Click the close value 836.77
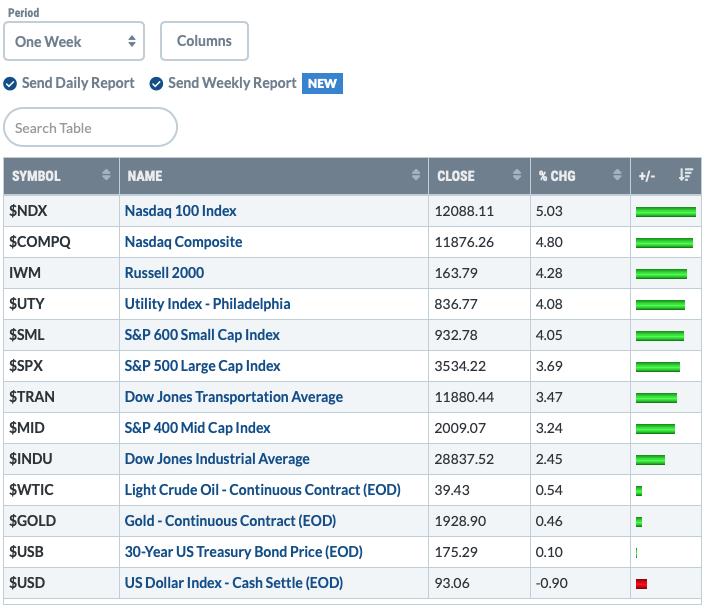 click(x=456, y=304)
